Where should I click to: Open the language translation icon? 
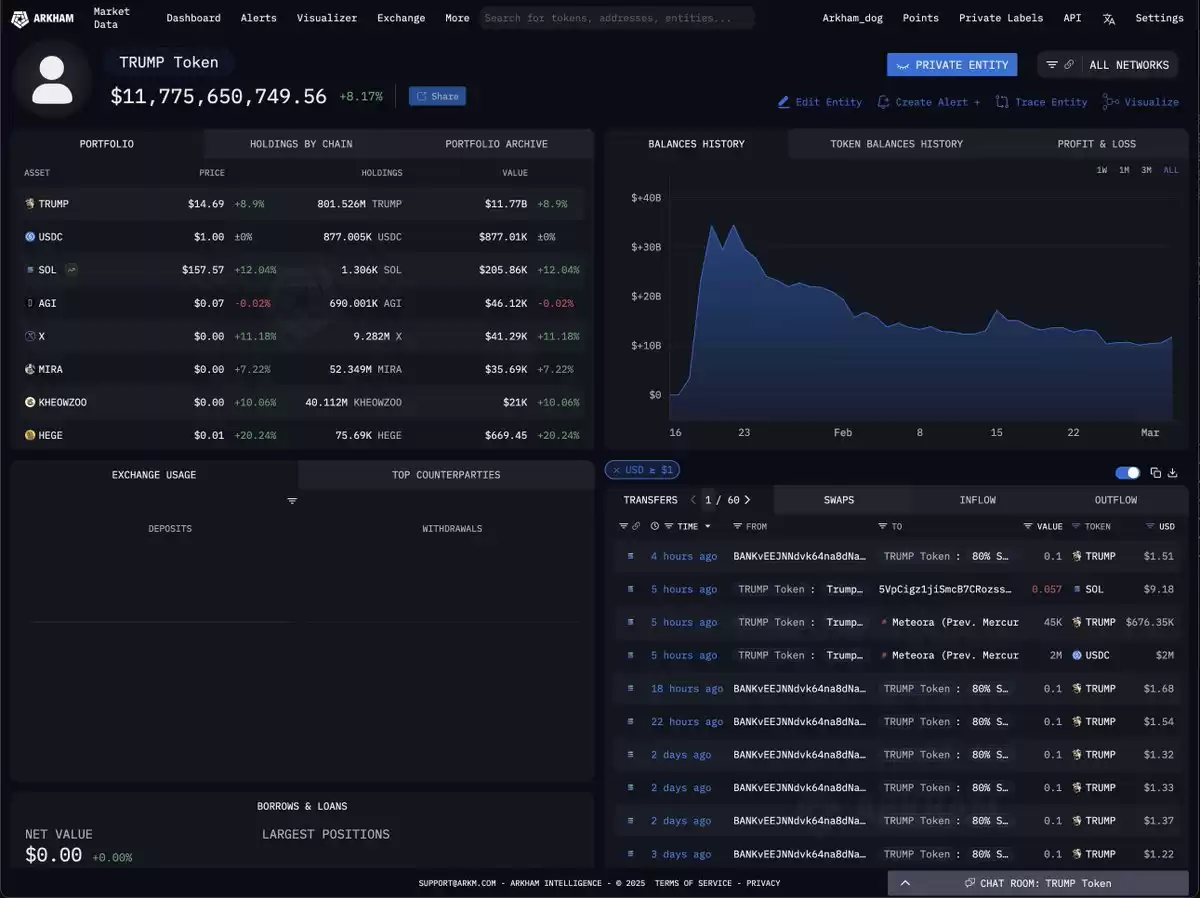1109,18
